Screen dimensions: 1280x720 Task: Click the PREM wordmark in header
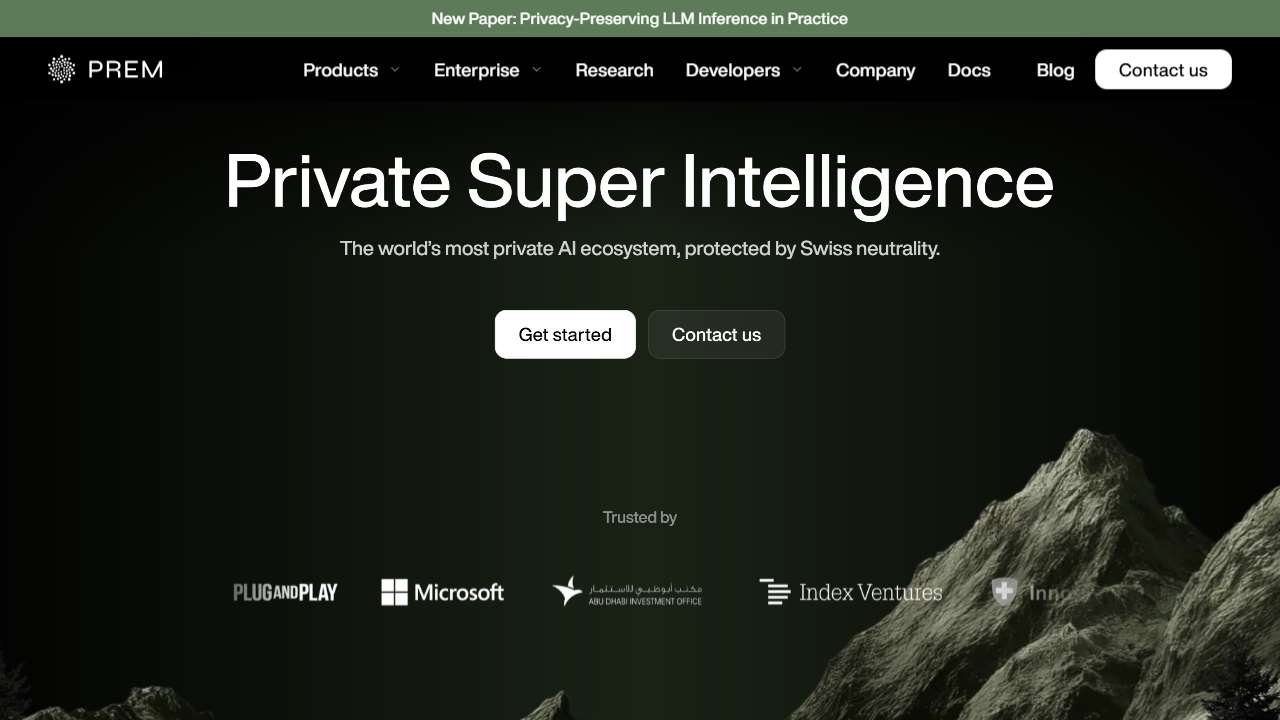(125, 69)
